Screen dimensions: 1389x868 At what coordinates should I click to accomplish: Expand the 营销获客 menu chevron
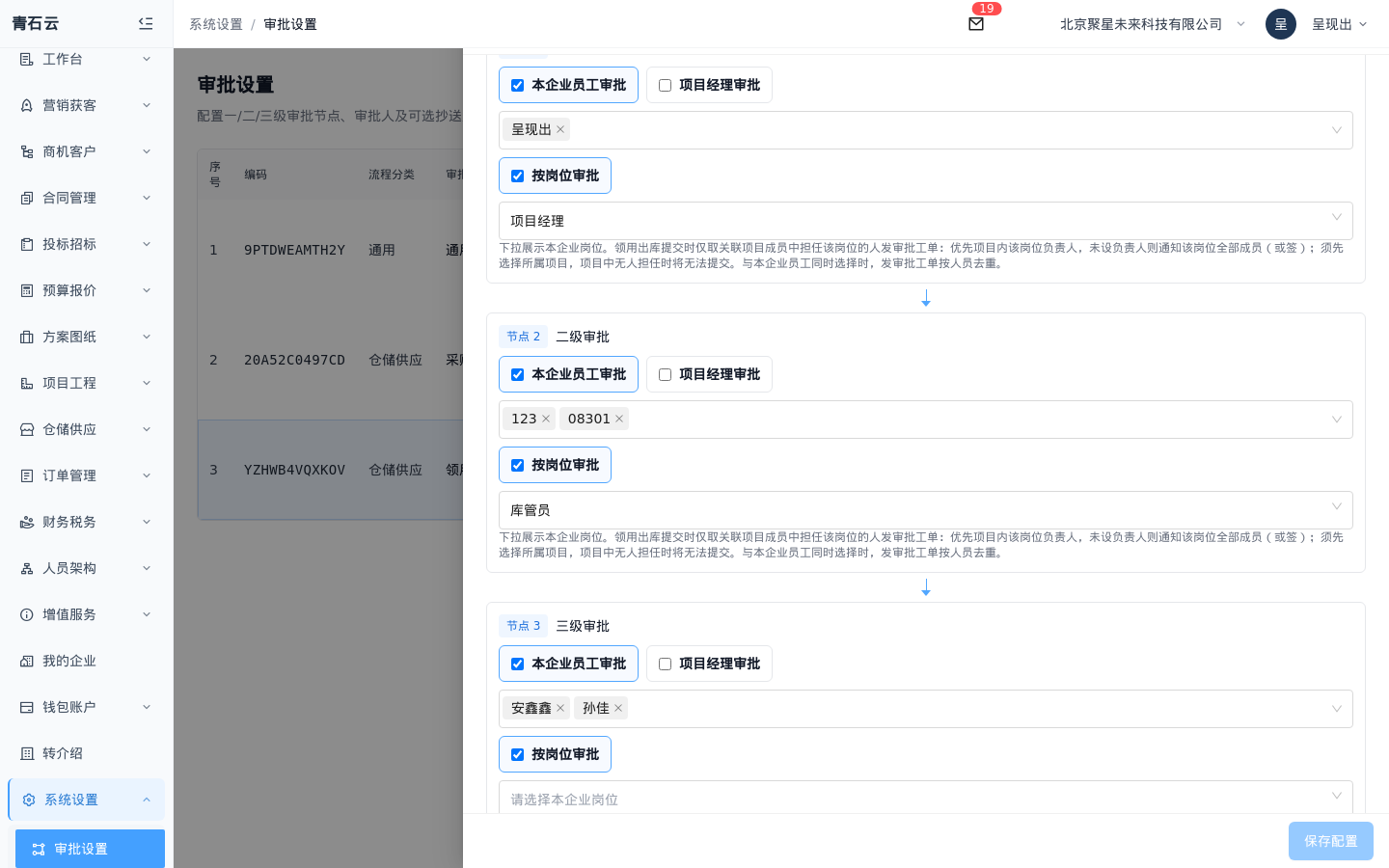click(147, 105)
